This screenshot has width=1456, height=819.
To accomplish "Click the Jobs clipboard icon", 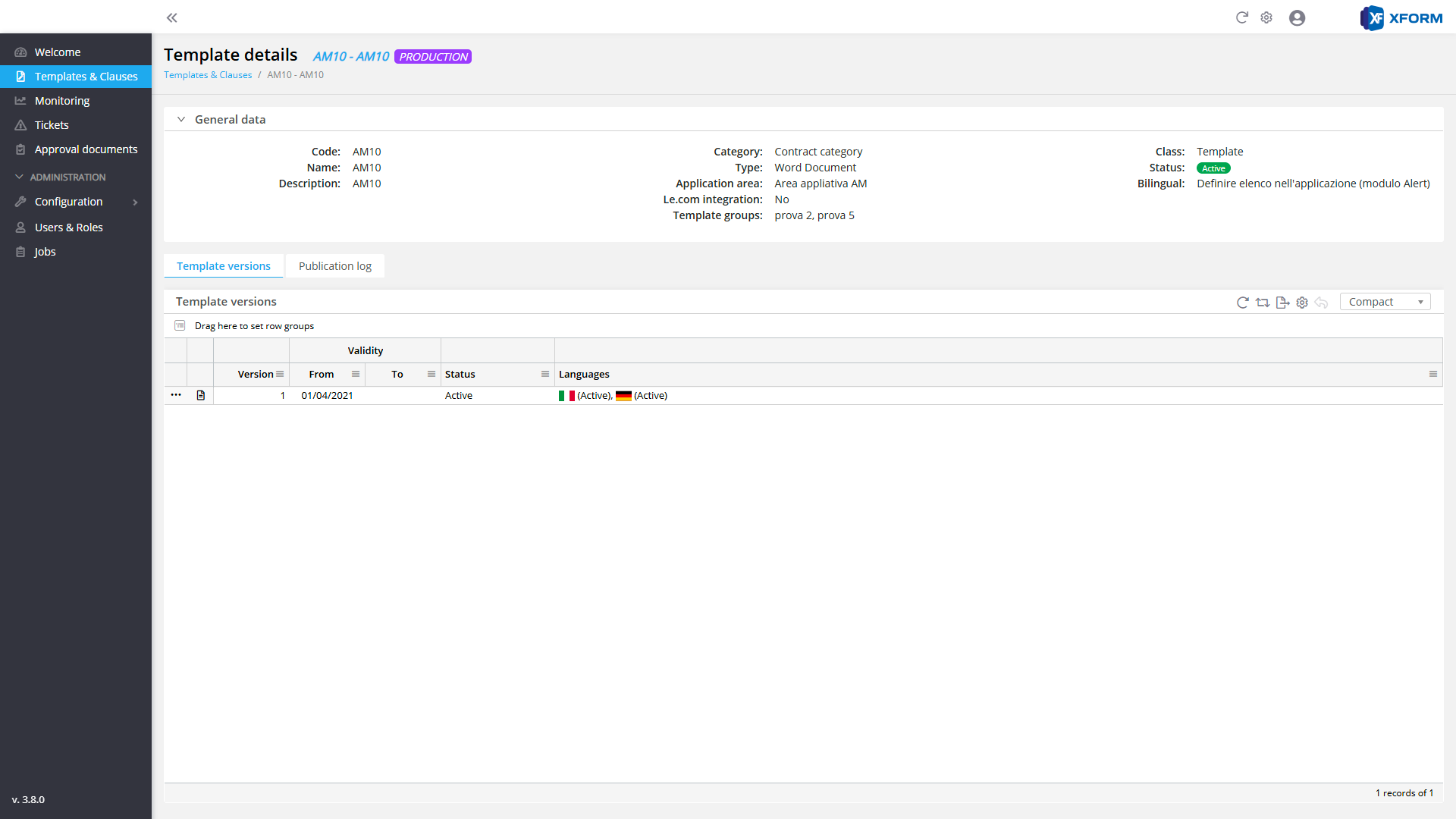I will coord(20,252).
